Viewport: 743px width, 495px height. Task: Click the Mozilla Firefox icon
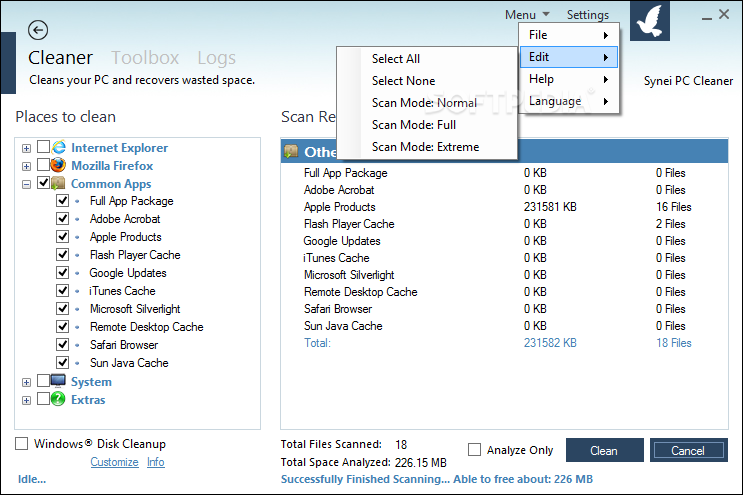[58, 165]
